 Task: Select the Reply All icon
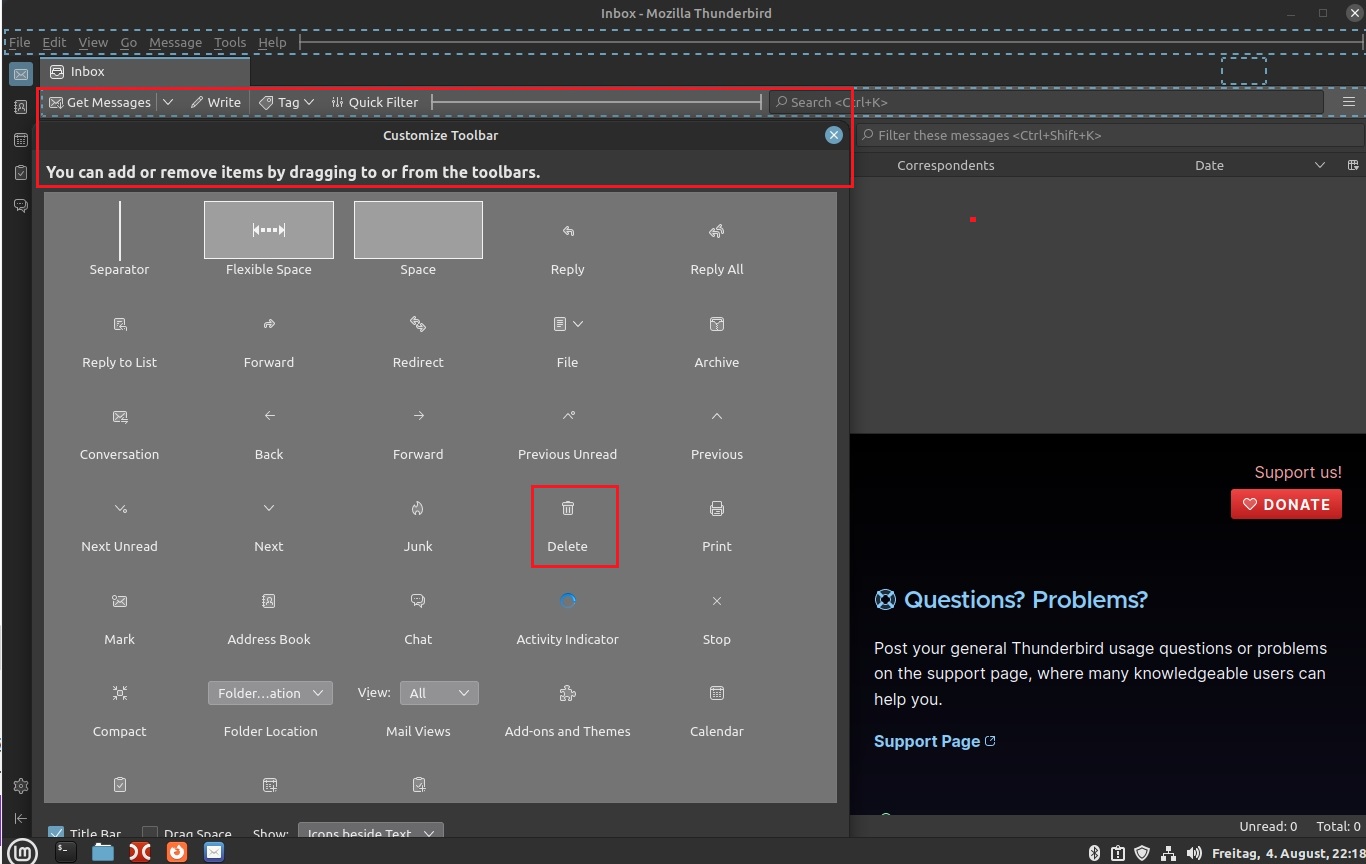(x=716, y=232)
